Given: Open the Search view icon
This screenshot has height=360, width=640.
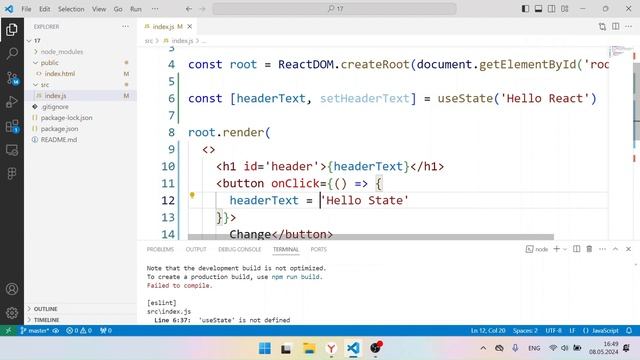Looking at the screenshot, I should tap(12, 53).
